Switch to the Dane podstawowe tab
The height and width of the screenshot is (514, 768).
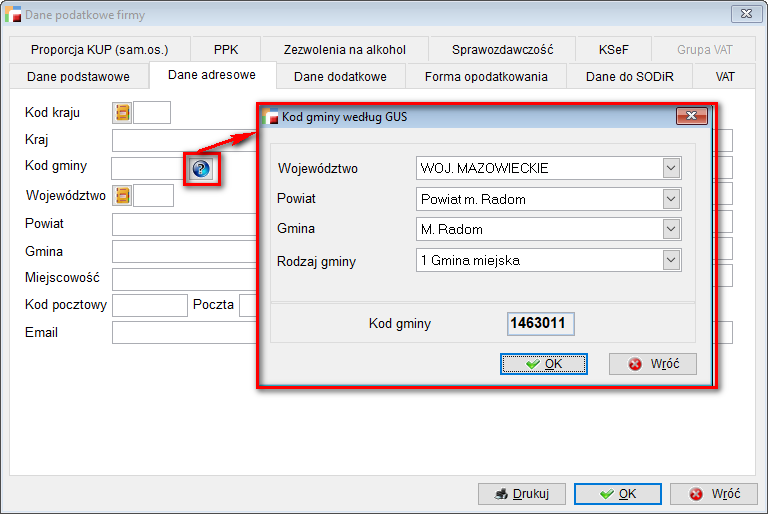click(78, 76)
